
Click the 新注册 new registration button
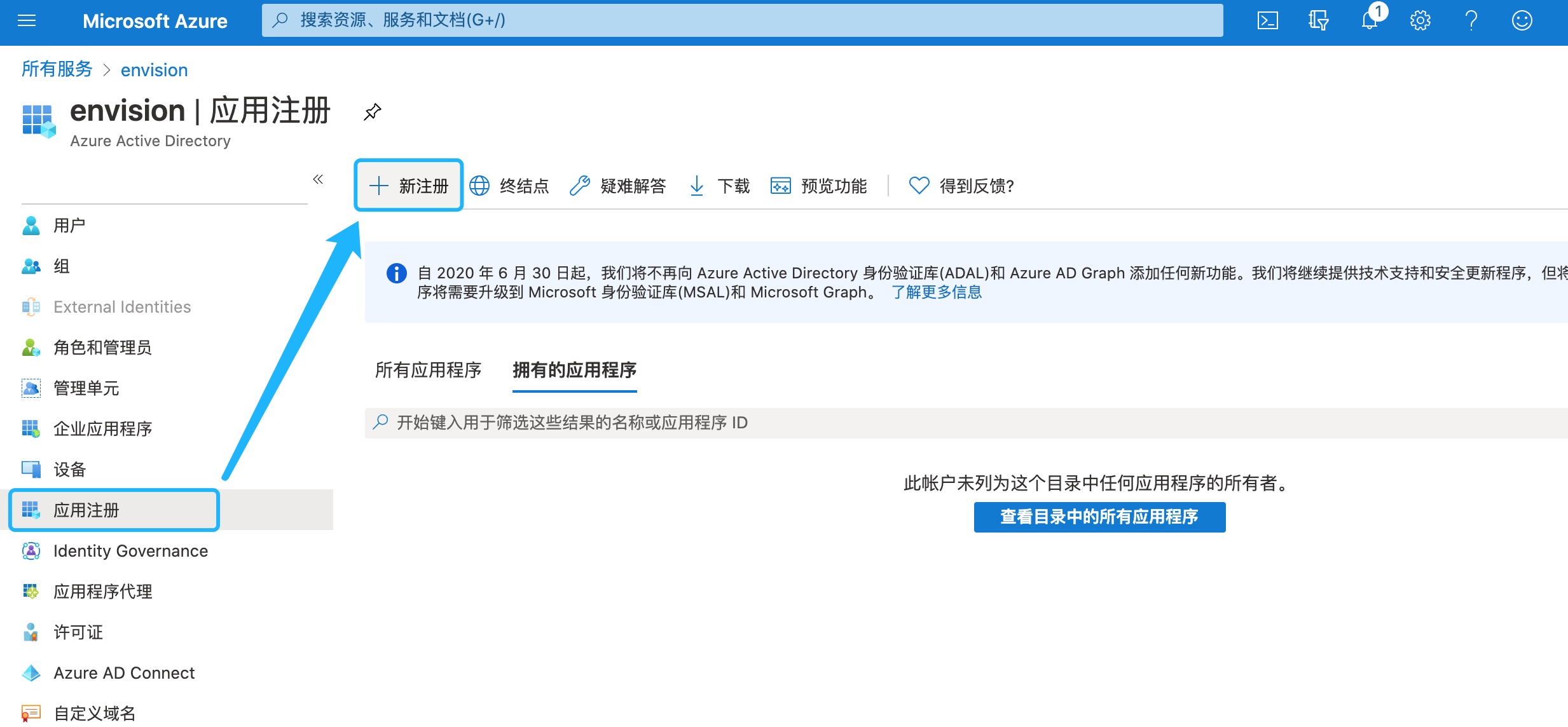(x=409, y=186)
